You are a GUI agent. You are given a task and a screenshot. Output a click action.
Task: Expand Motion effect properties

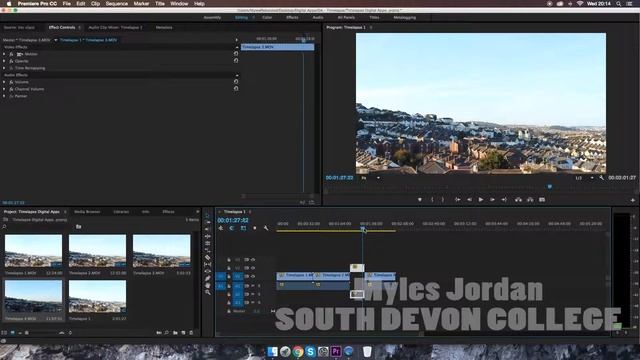(4, 54)
